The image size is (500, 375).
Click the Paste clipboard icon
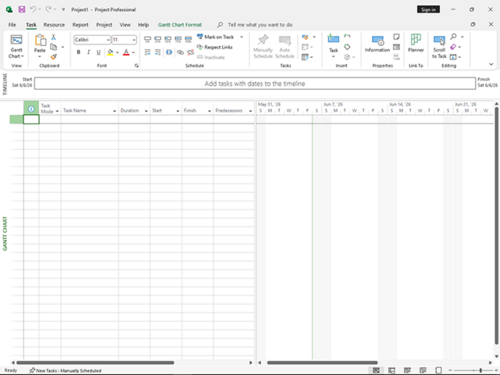[40, 40]
